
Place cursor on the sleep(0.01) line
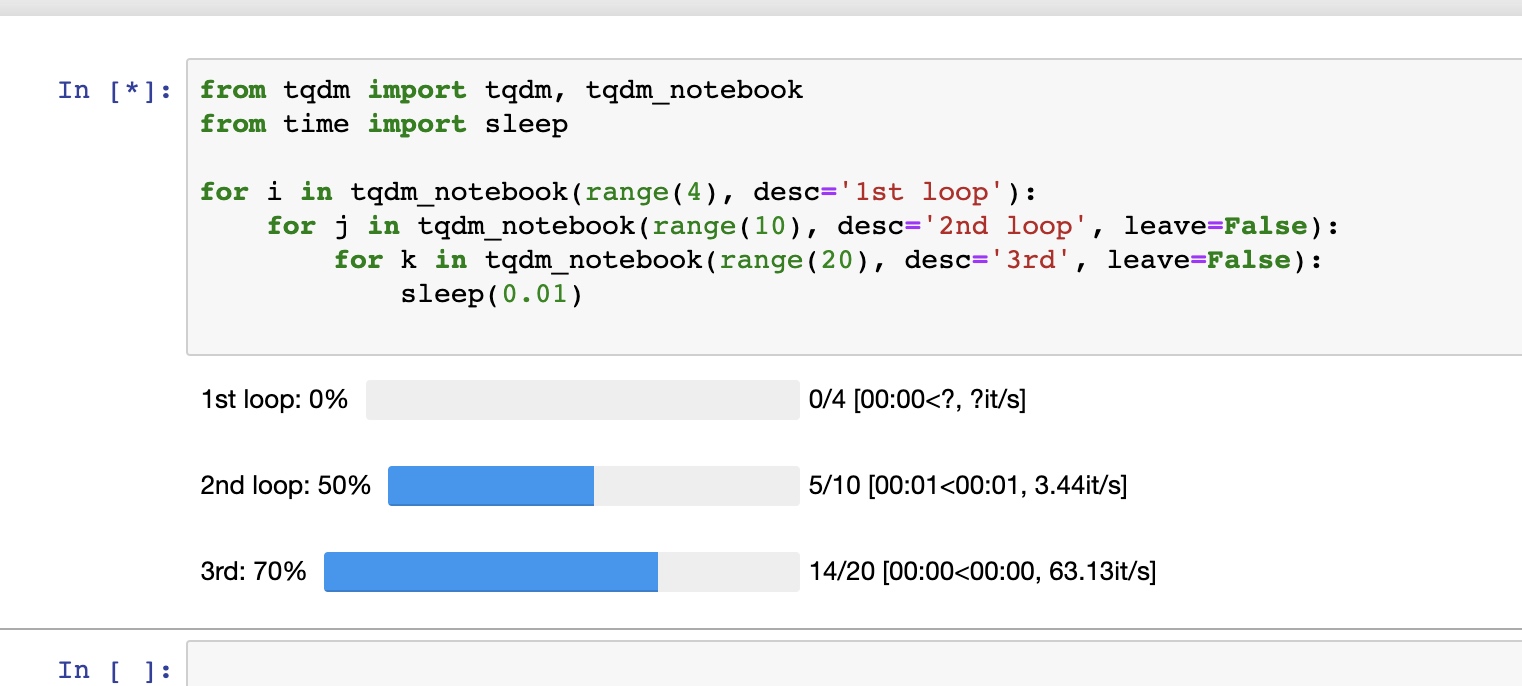pos(491,294)
